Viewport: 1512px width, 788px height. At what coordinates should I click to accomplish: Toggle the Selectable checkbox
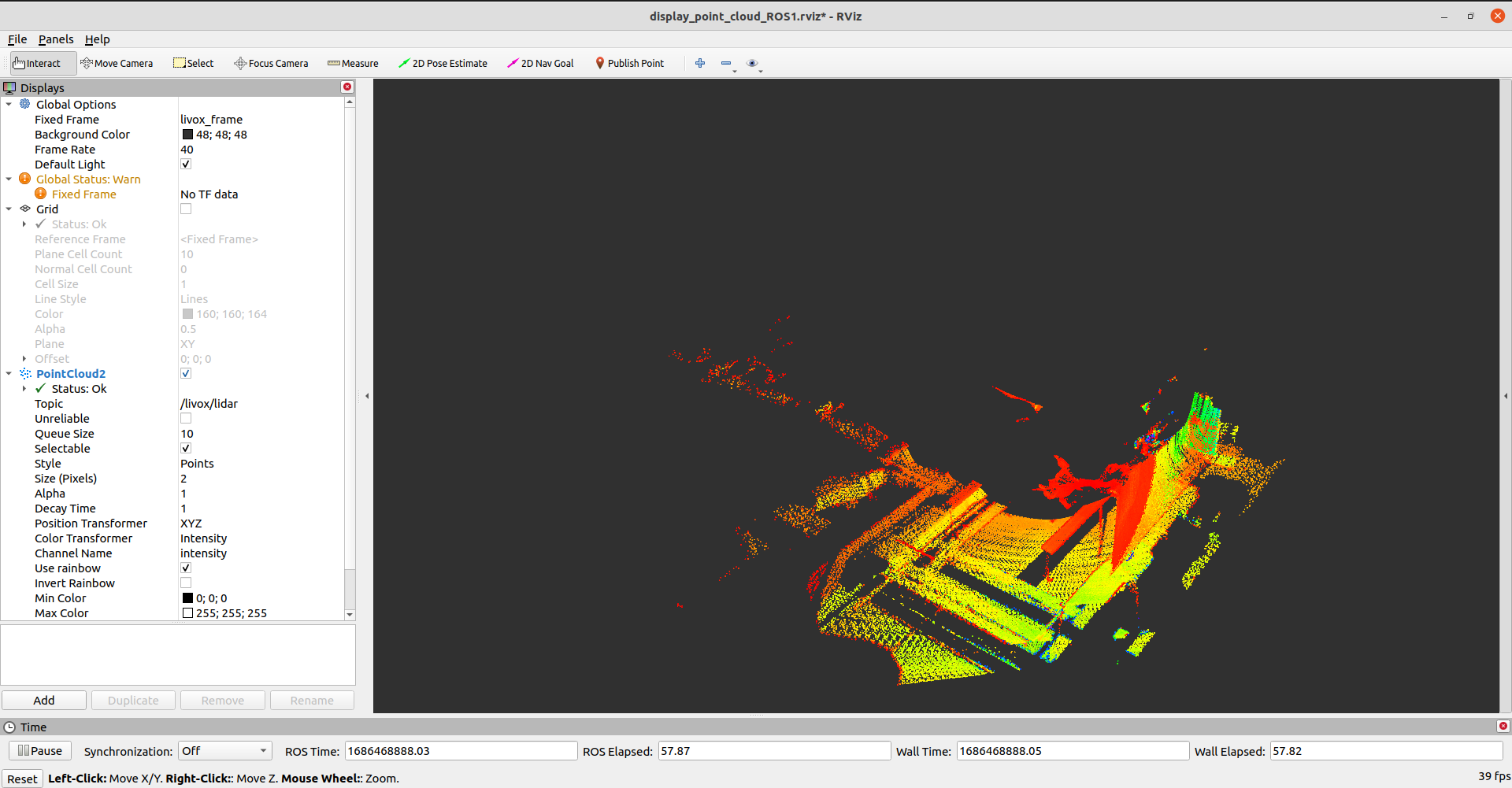186,448
